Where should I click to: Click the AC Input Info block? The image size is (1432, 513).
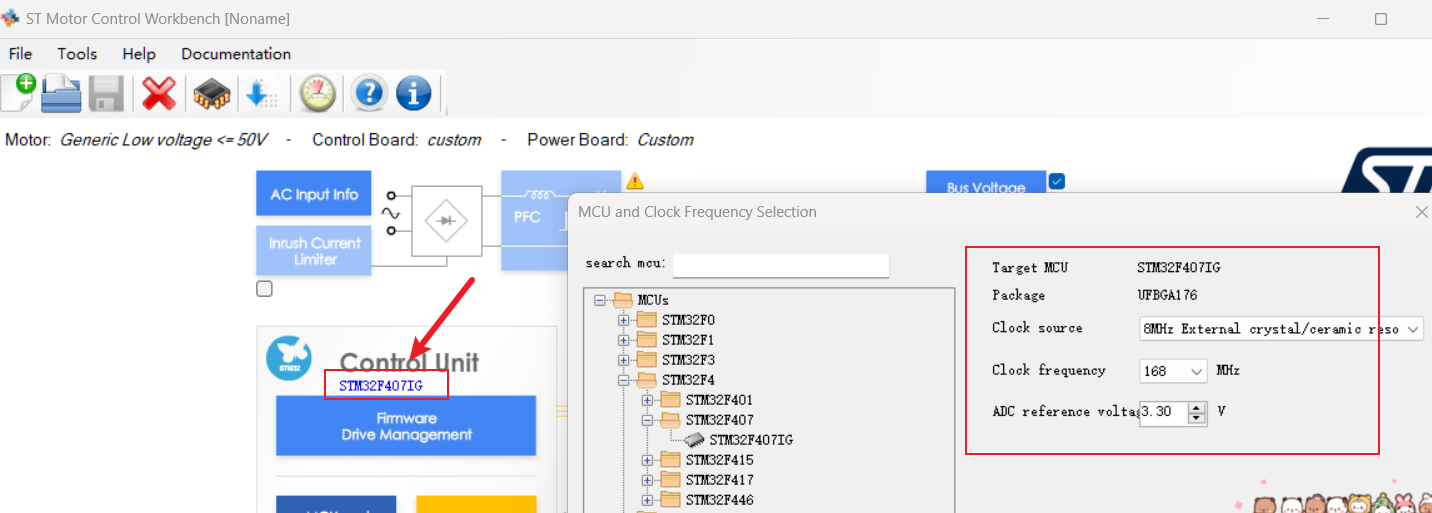(x=314, y=194)
